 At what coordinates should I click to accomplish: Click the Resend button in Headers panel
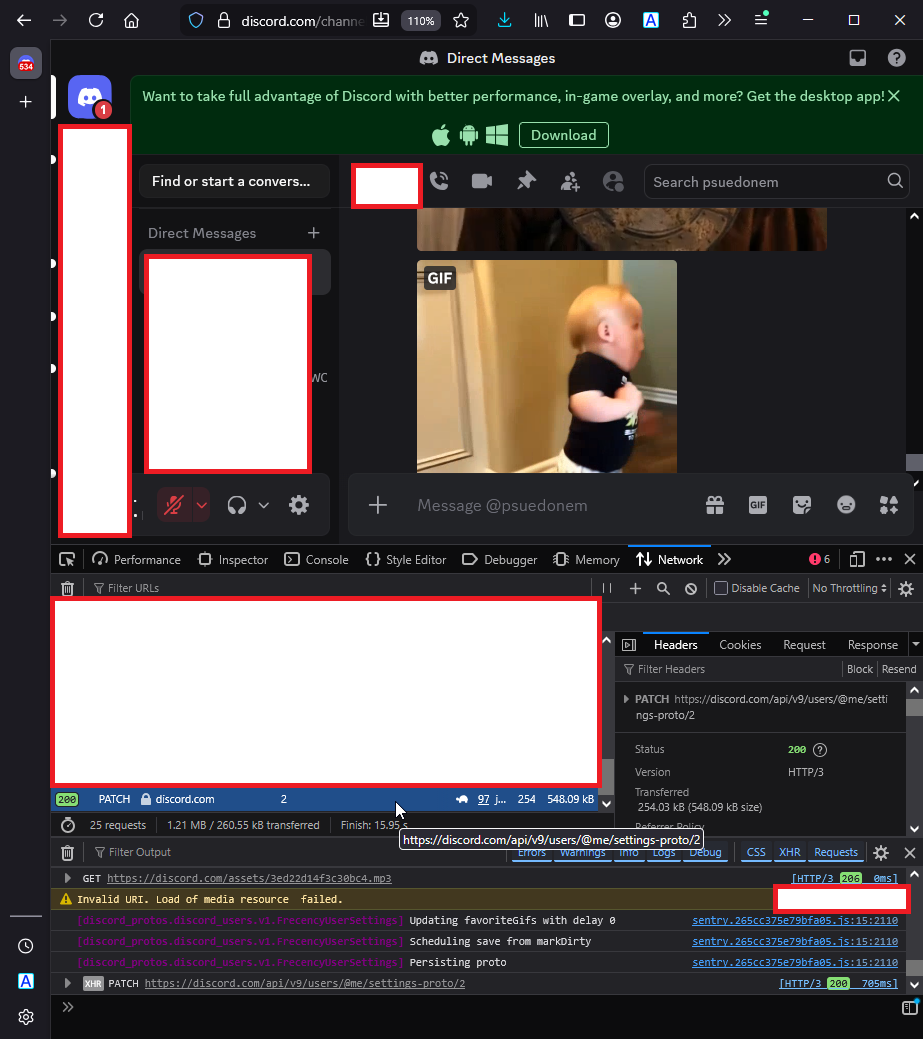pos(898,669)
